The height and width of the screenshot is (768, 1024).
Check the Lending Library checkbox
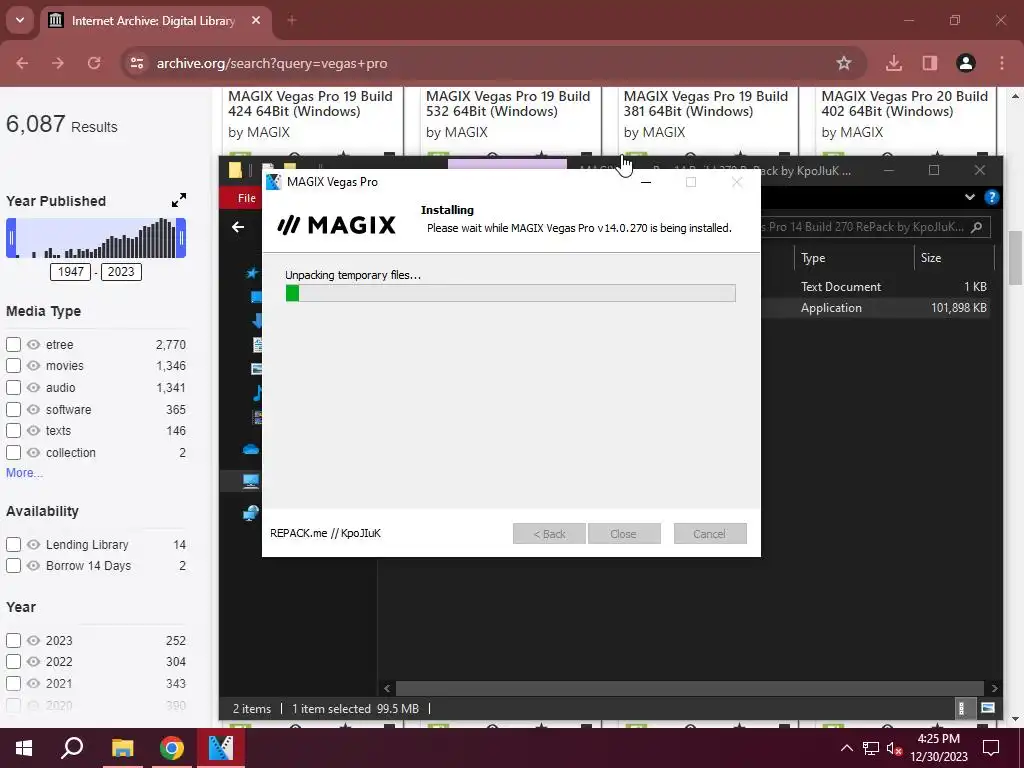click(x=13, y=544)
